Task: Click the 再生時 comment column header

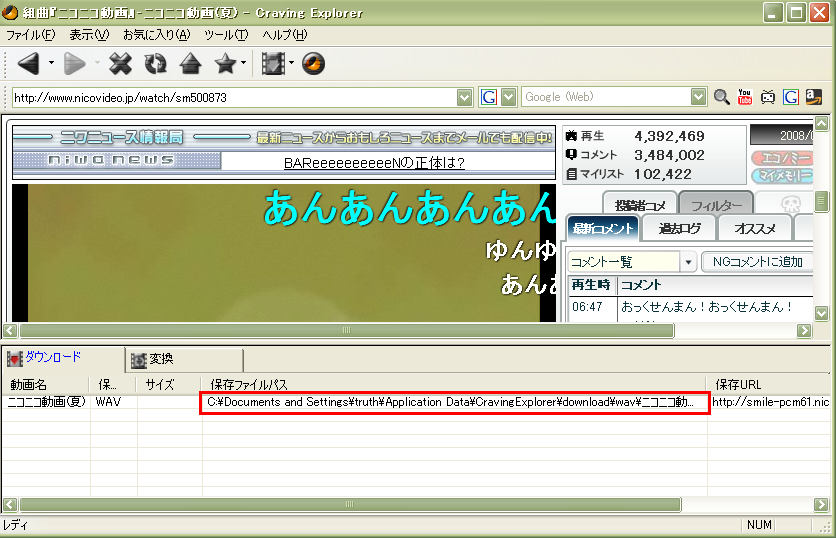Action: 591,285
